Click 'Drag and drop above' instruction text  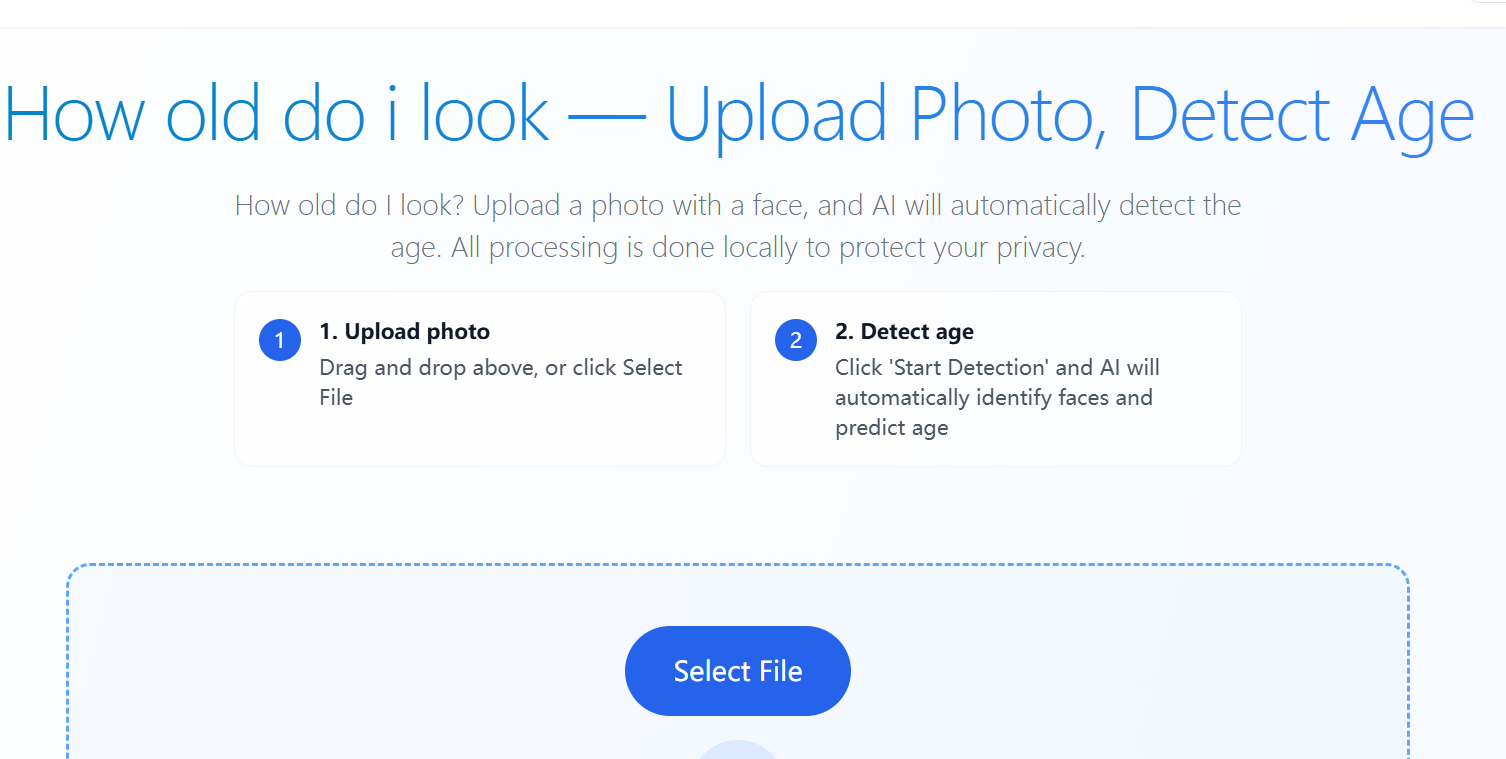[500, 382]
